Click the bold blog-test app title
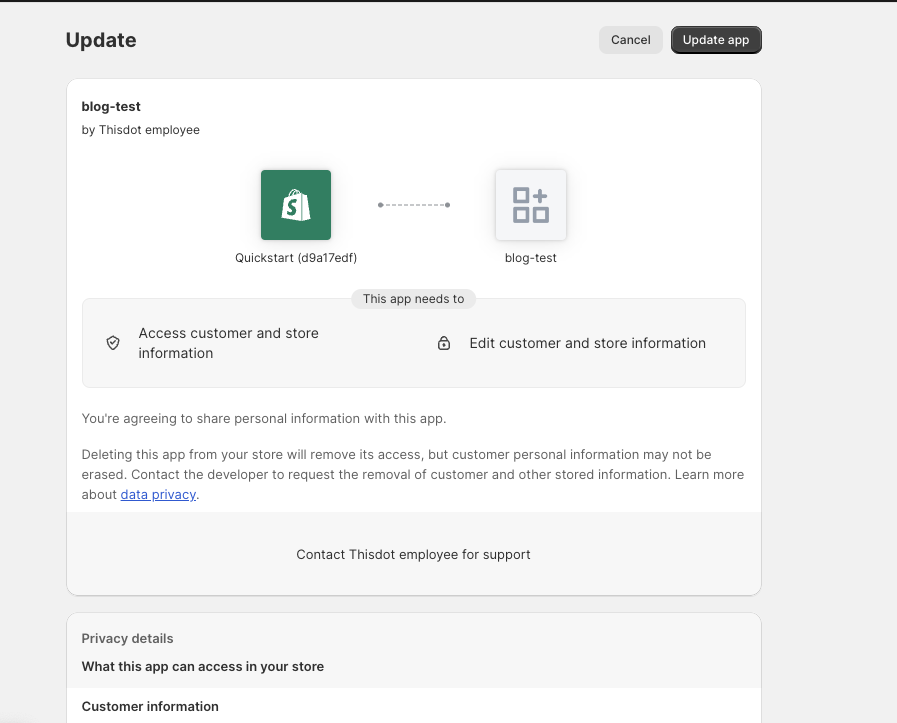The image size is (897, 723). (111, 106)
